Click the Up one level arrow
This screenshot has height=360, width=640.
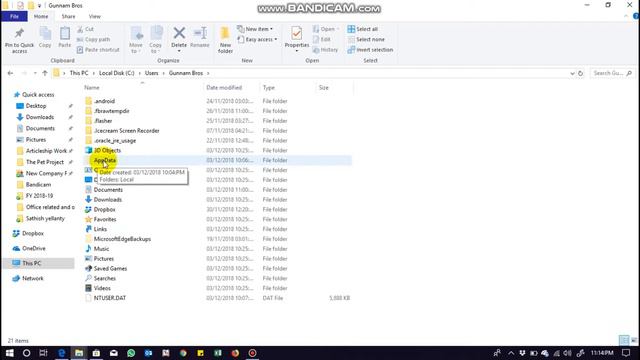pyautogui.click(x=45, y=73)
